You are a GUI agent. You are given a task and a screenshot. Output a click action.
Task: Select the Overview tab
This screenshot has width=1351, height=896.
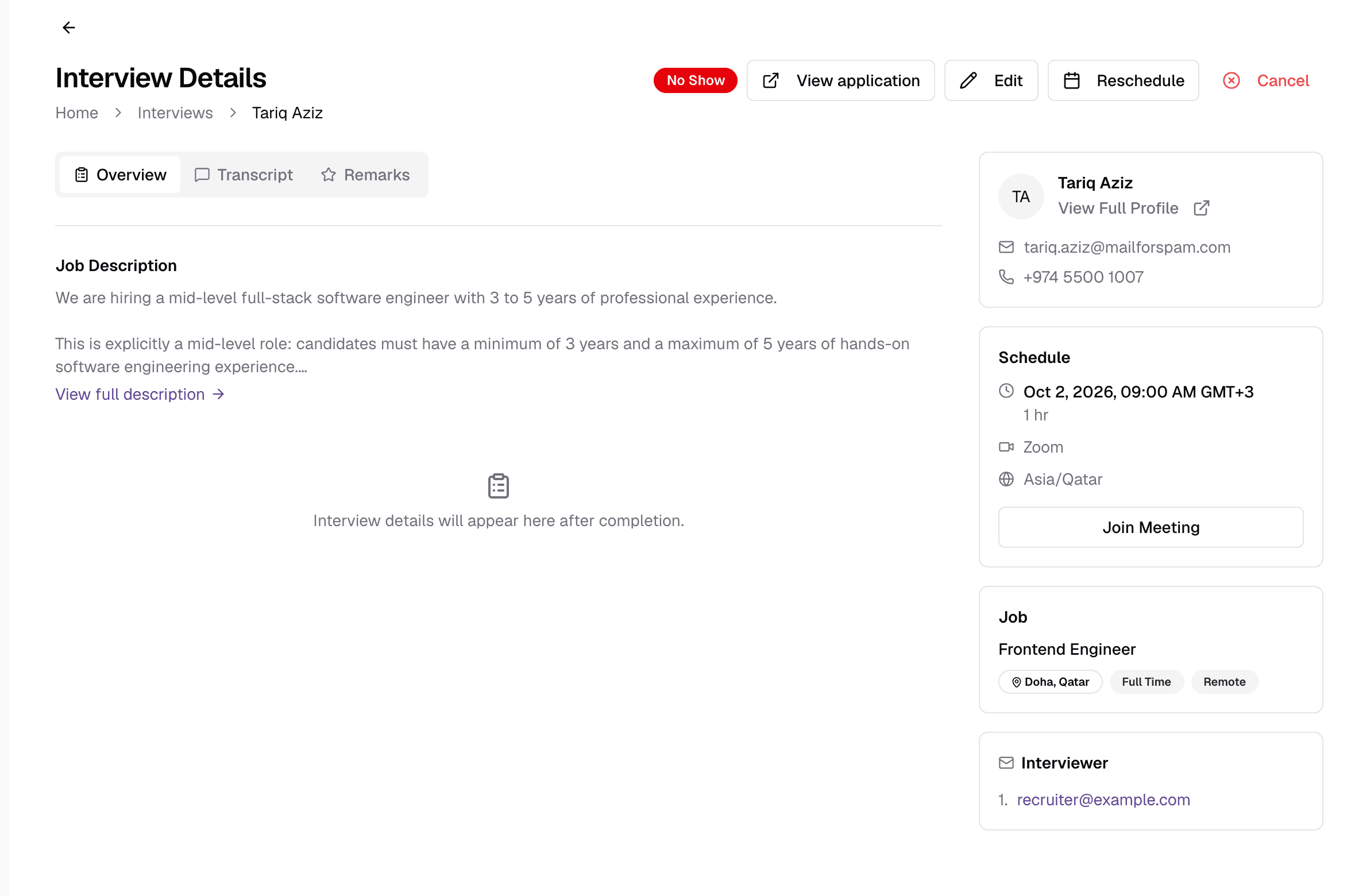120,175
